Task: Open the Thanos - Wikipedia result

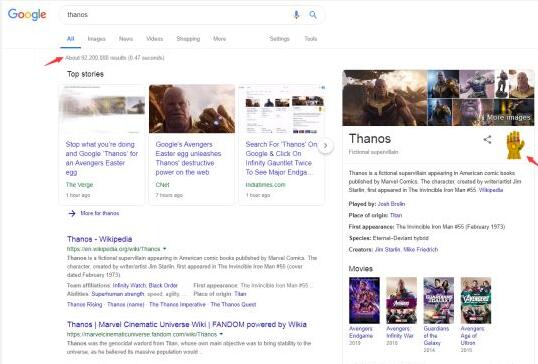Action: (x=100, y=239)
